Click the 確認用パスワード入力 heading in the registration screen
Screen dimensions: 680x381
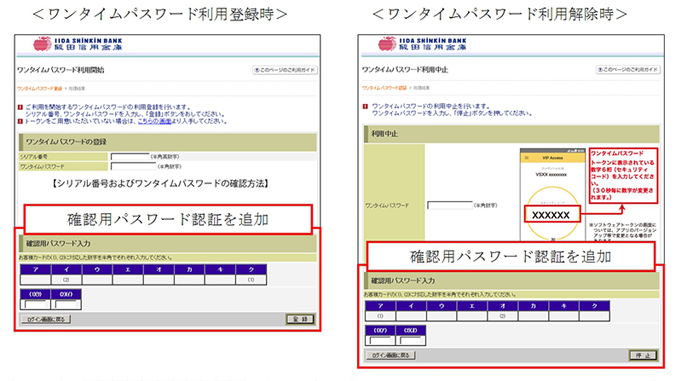tap(168, 244)
